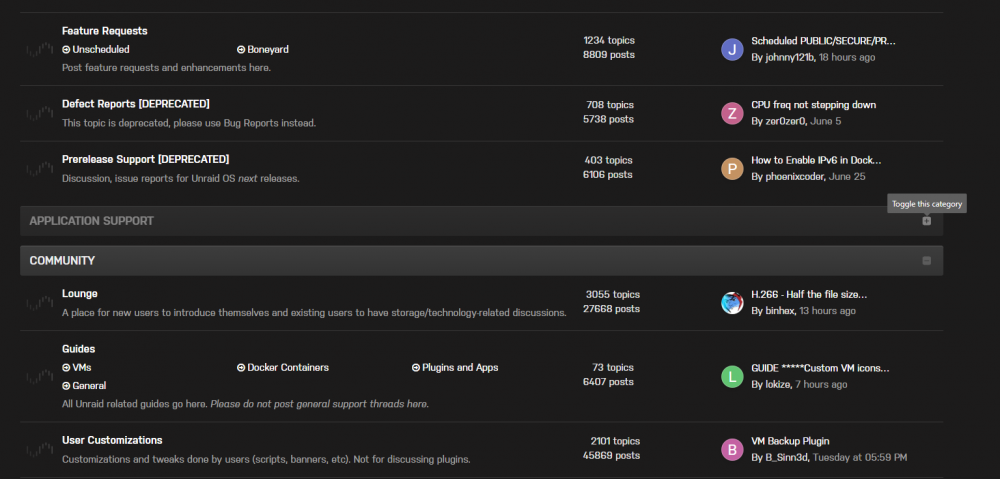Click the forum status icon beside Lounge
Image resolution: width=1000 pixels, height=479 pixels.
tap(40, 304)
